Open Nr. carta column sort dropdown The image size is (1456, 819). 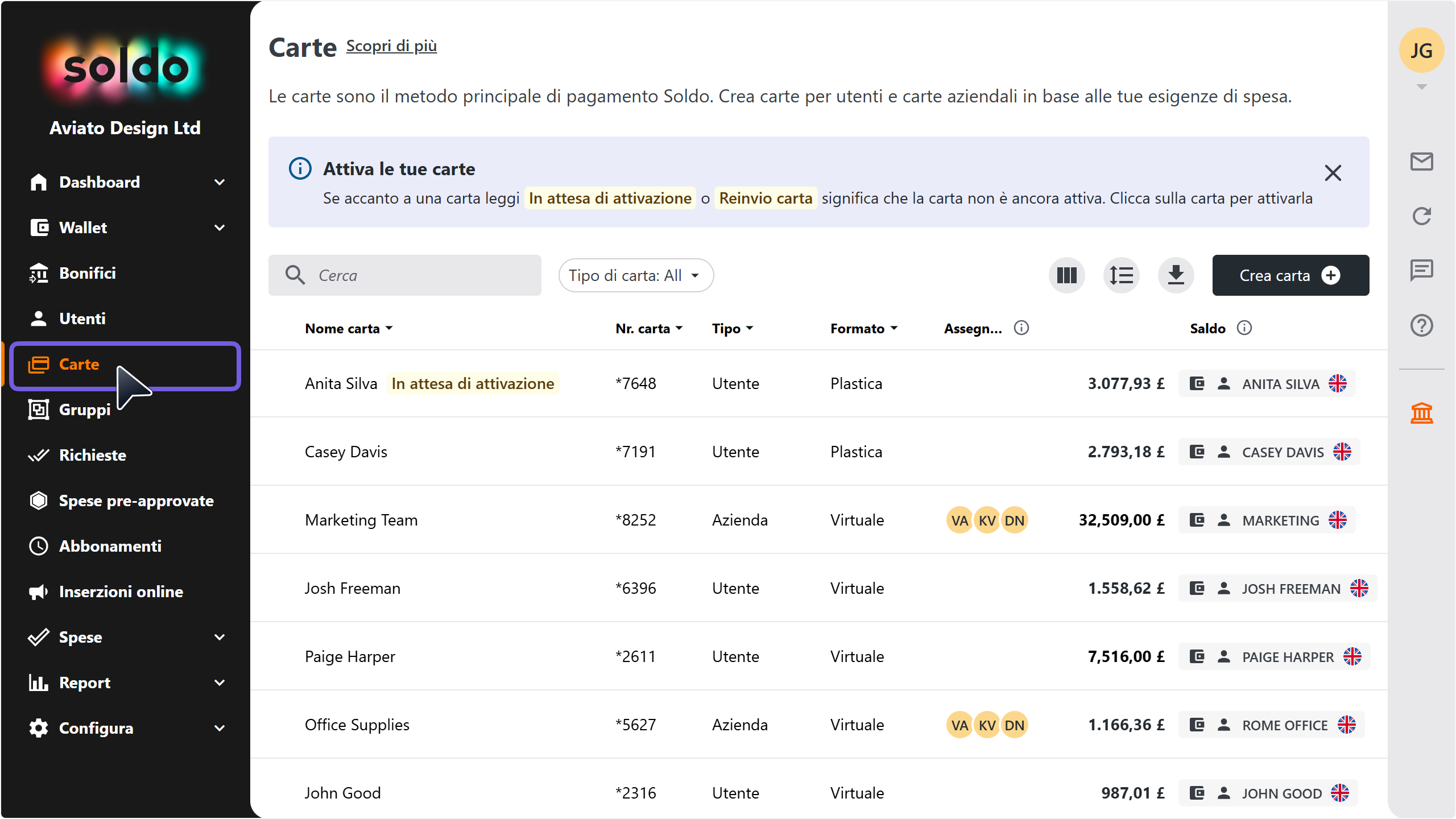[649, 328]
